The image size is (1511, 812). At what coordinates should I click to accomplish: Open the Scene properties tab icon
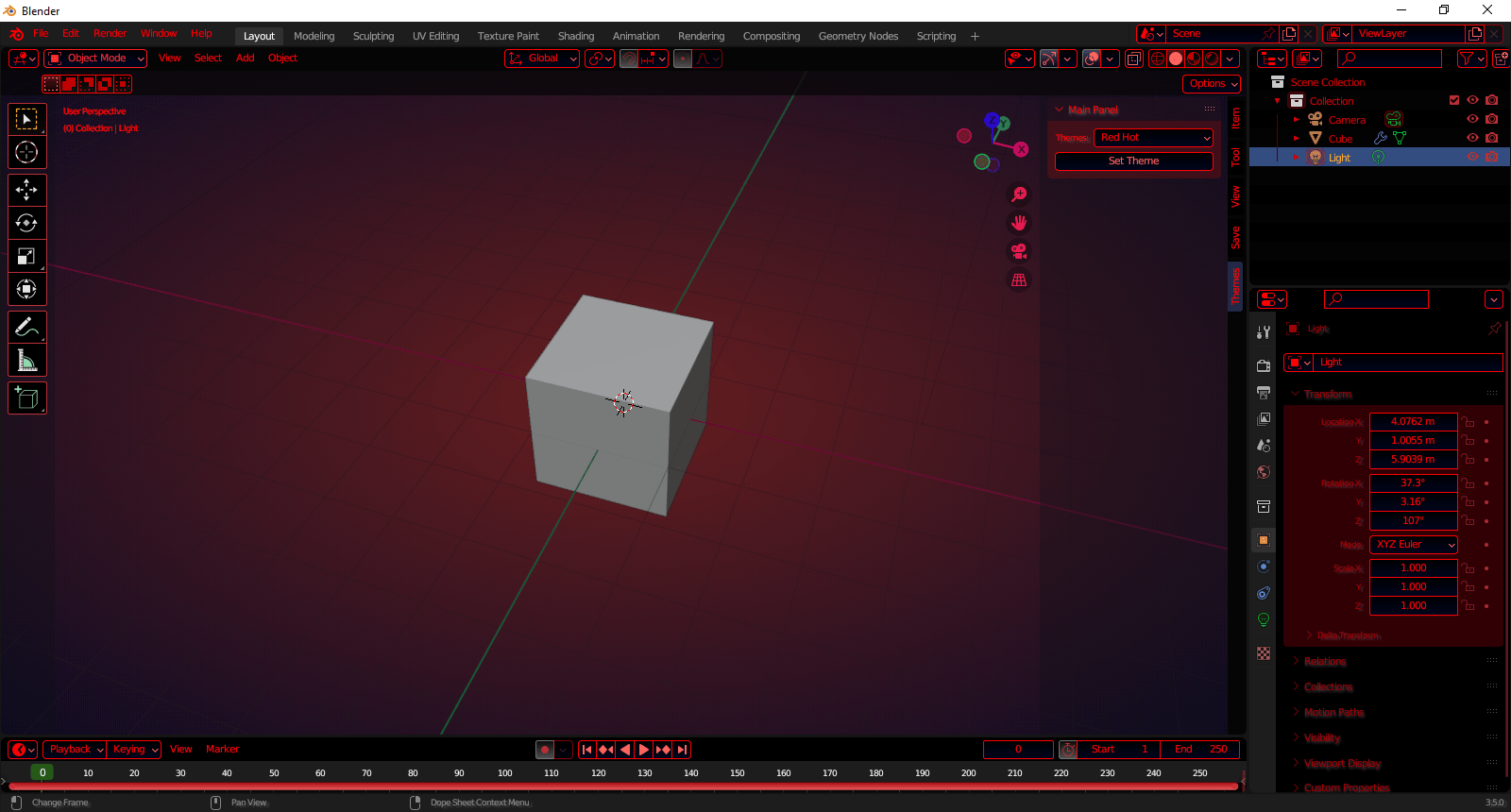(1264, 445)
